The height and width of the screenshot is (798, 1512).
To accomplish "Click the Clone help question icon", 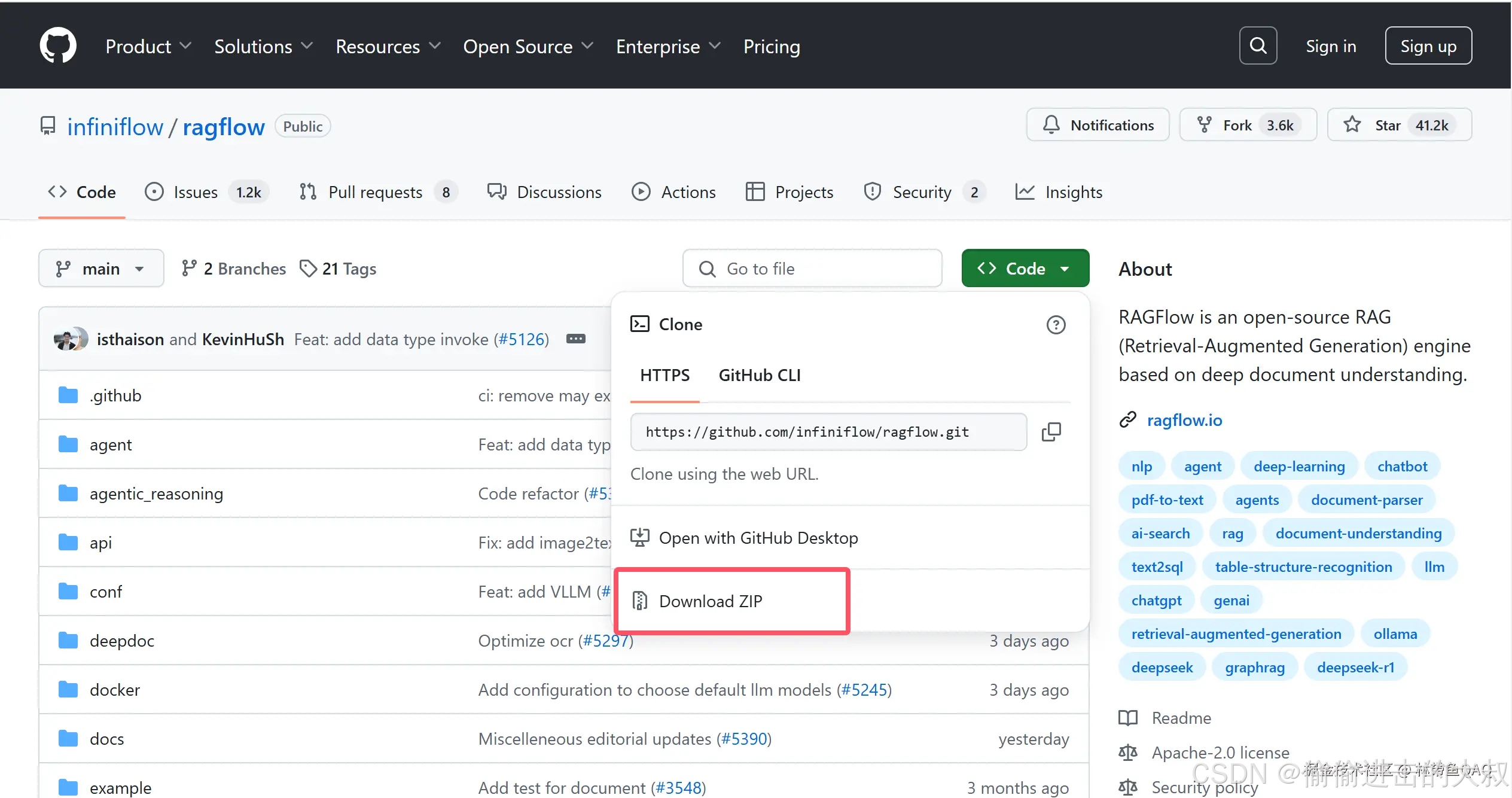I will click(x=1056, y=325).
